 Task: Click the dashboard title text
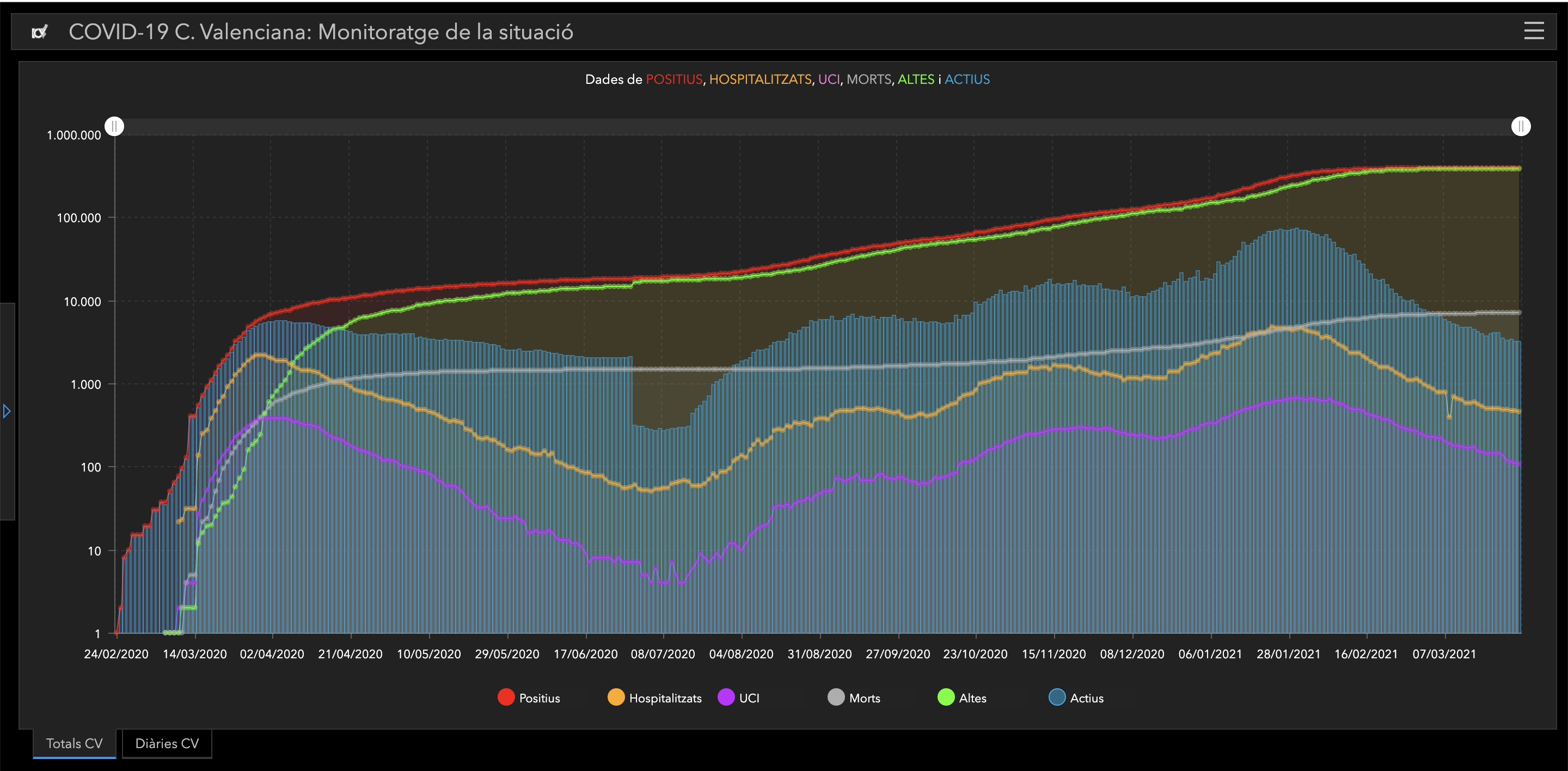coord(321,32)
